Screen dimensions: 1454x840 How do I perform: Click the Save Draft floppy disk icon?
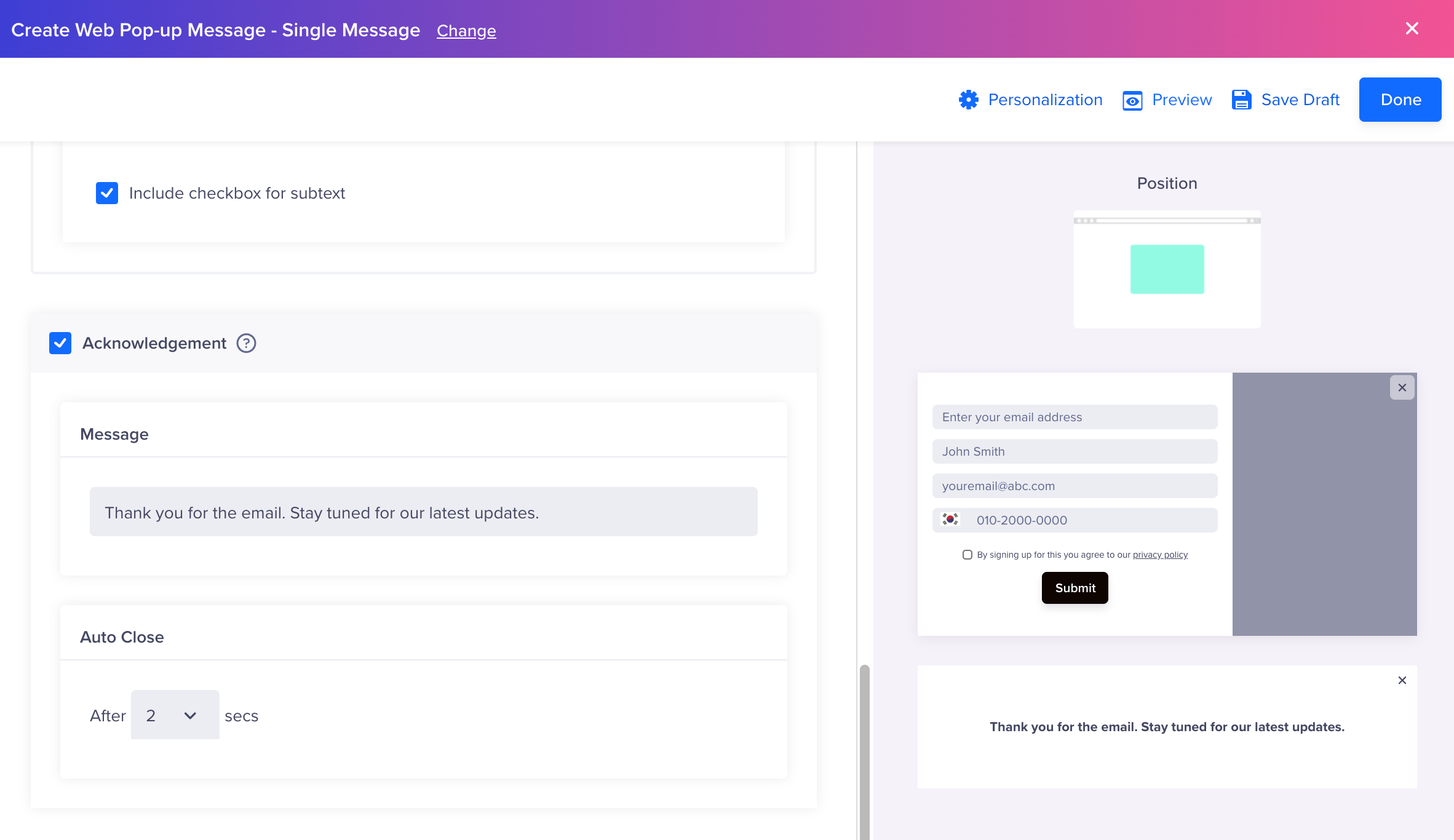[x=1241, y=100]
